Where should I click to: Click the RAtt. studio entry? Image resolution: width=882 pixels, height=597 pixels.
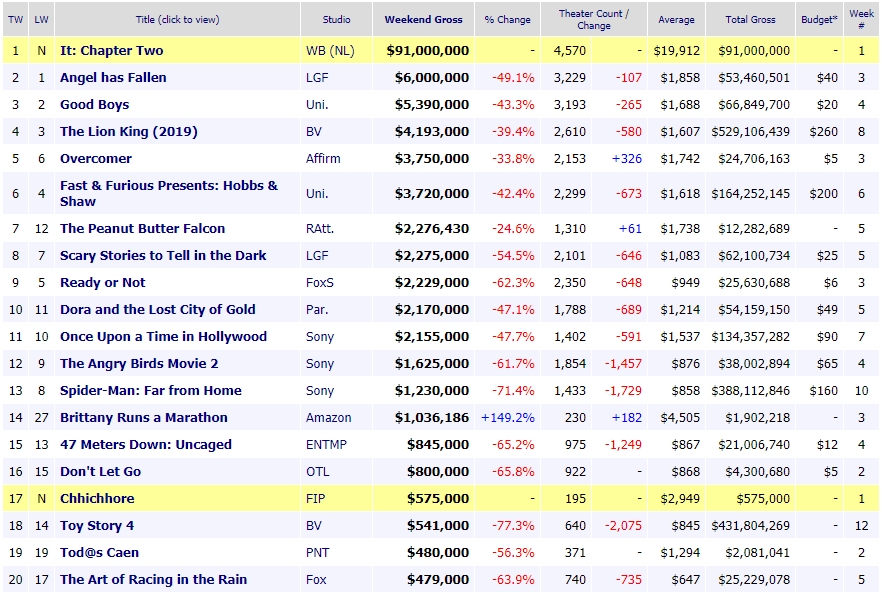pyautogui.click(x=320, y=228)
